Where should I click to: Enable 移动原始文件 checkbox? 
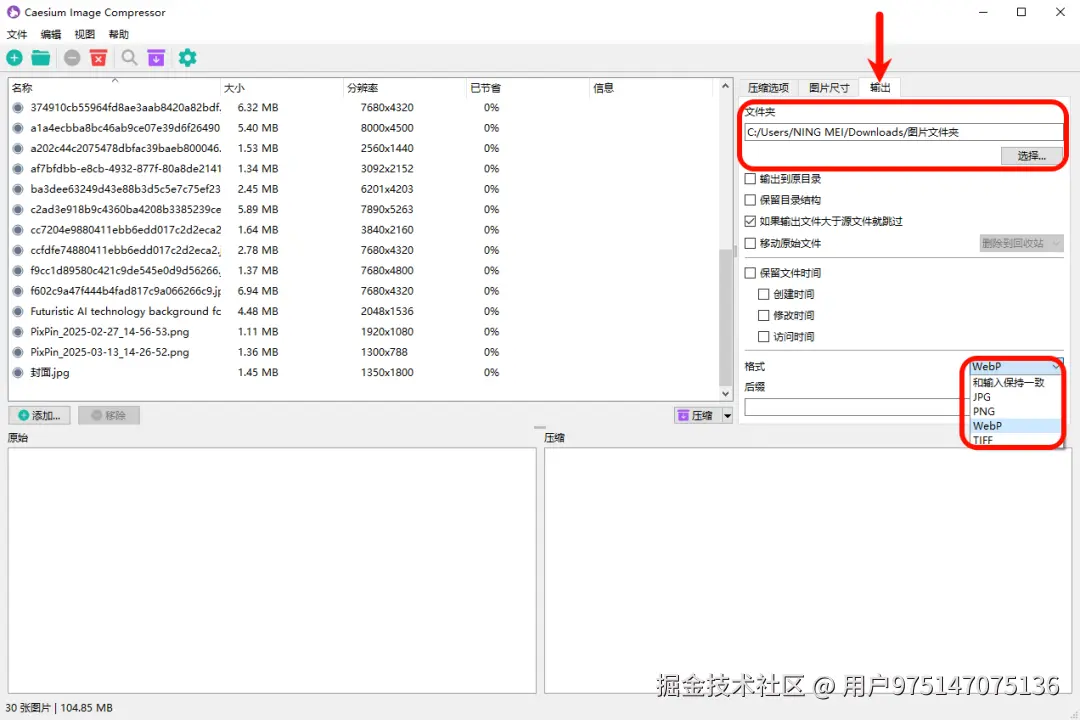tap(750, 243)
